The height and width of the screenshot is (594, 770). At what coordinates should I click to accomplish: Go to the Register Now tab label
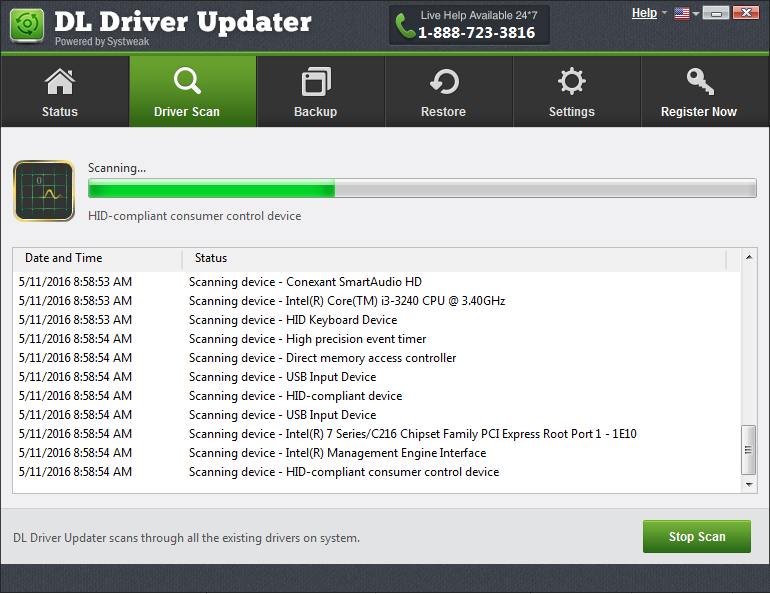[698, 112]
